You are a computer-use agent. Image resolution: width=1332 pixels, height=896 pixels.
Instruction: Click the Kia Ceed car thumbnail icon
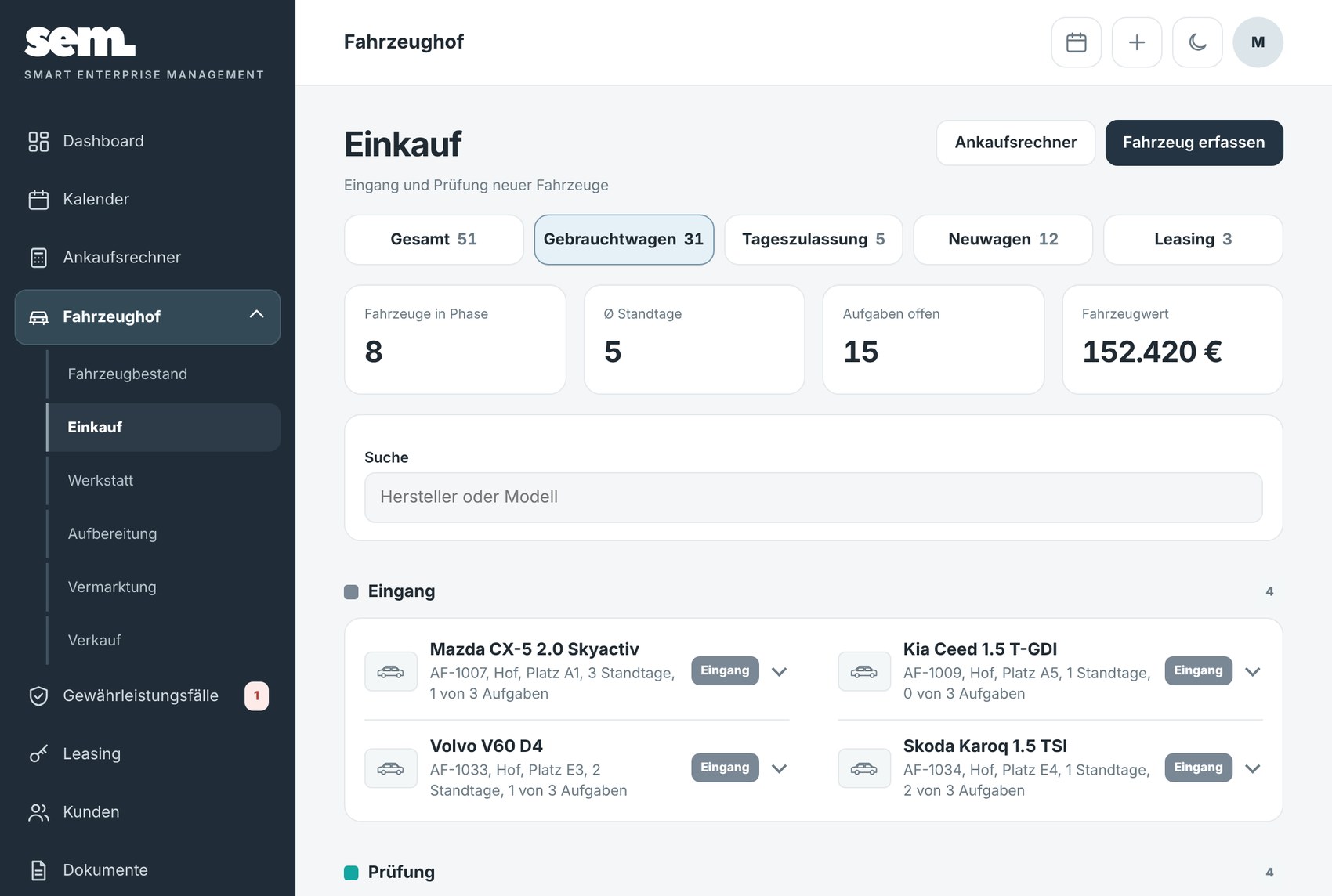[x=863, y=671]
